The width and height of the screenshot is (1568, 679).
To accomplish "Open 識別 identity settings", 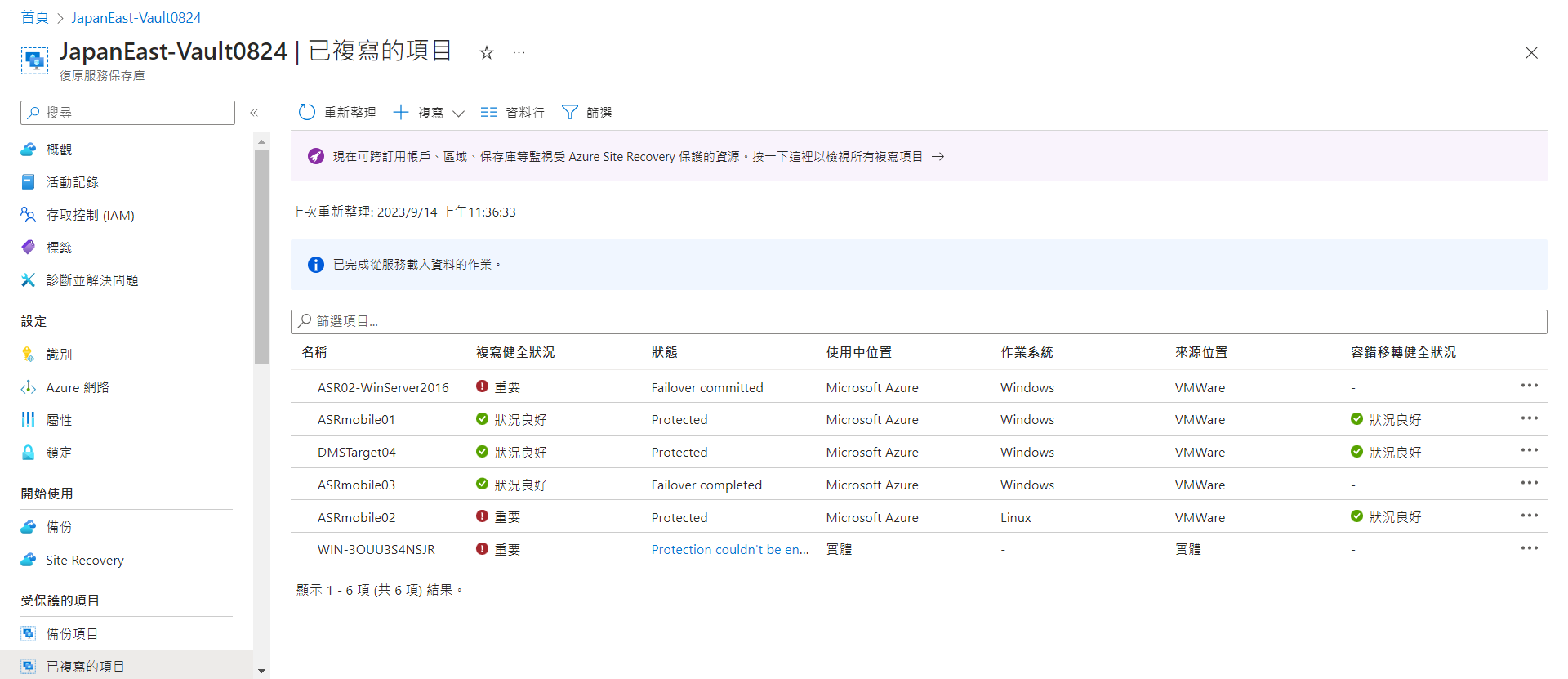I will 59,355.
